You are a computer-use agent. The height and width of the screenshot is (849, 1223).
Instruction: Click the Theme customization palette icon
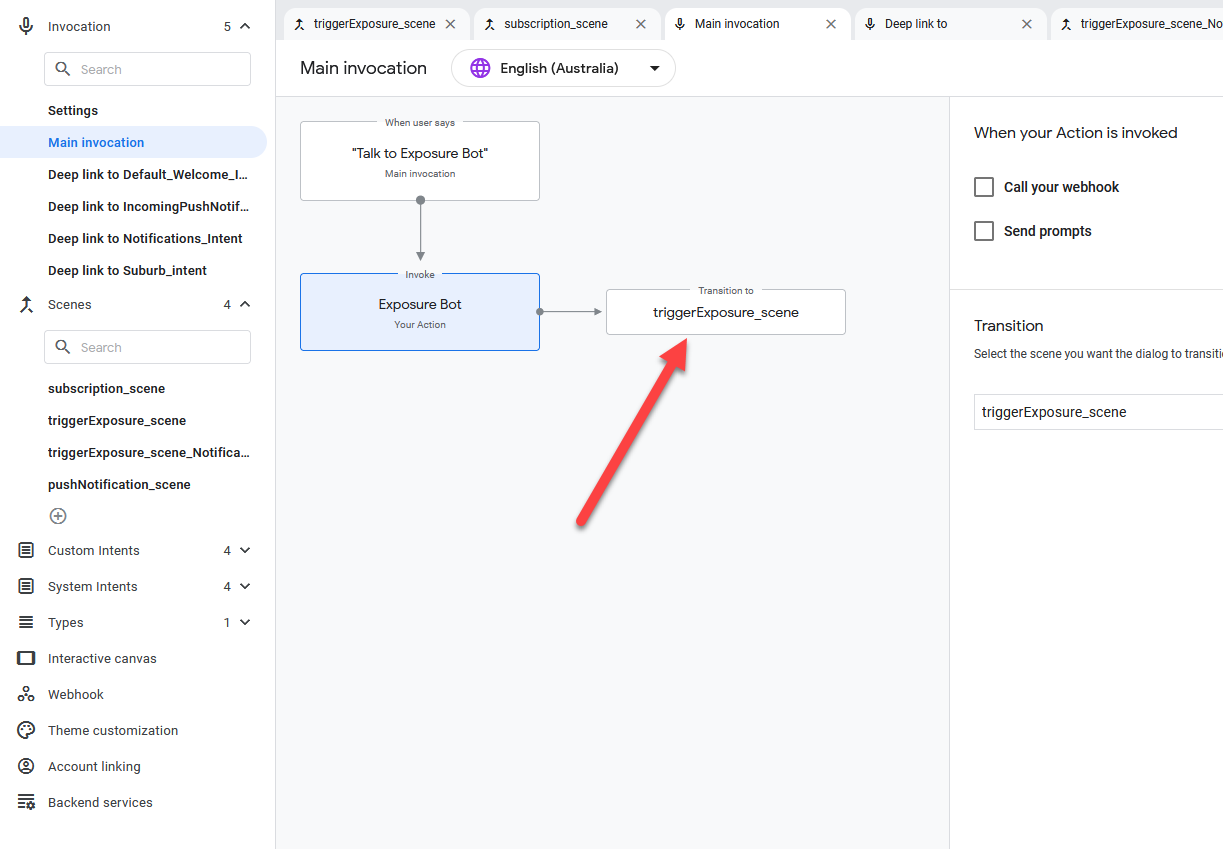click(26, 730)
